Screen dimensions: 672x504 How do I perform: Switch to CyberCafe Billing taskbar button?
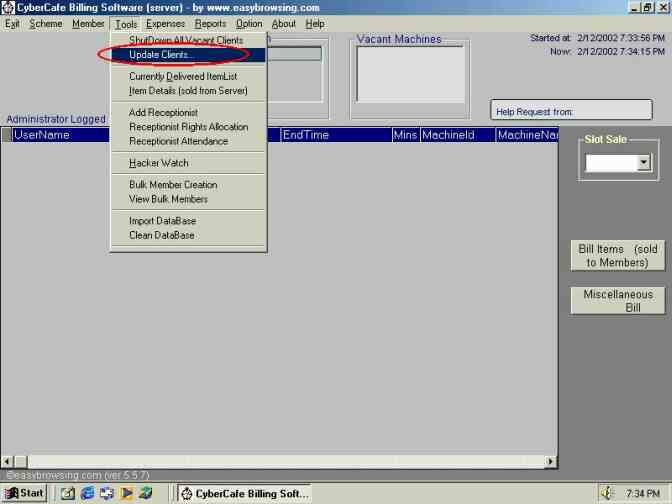pyautogui.click(x=244, y=493)
